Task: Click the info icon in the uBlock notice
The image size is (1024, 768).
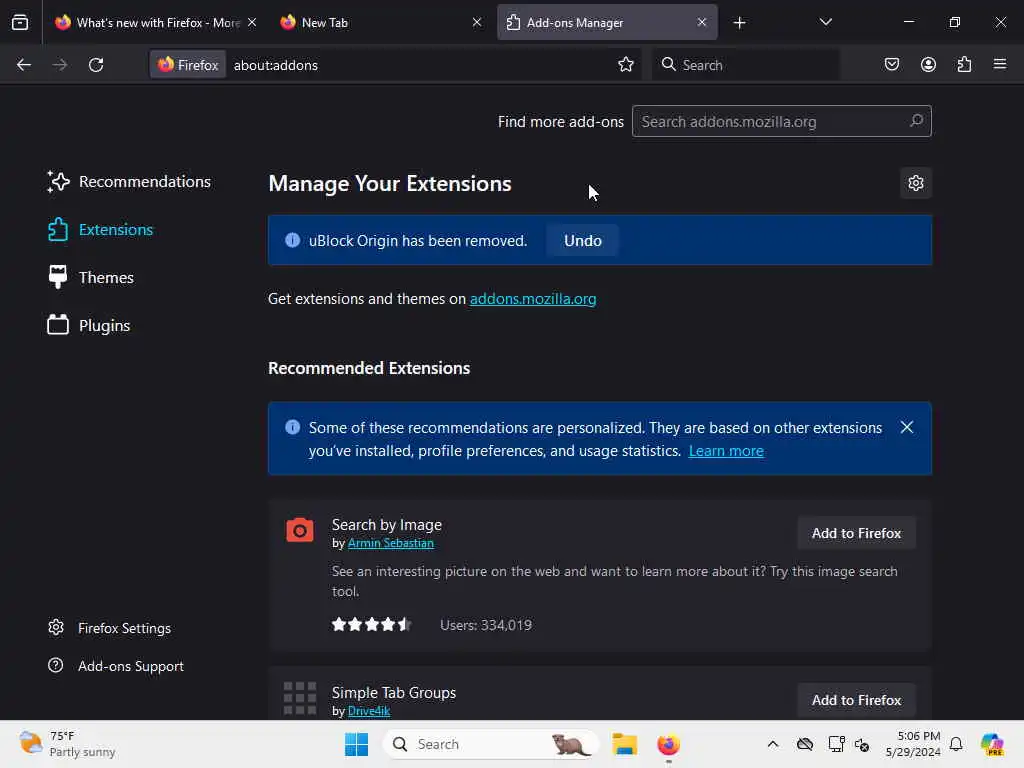Action: (293, 240)
